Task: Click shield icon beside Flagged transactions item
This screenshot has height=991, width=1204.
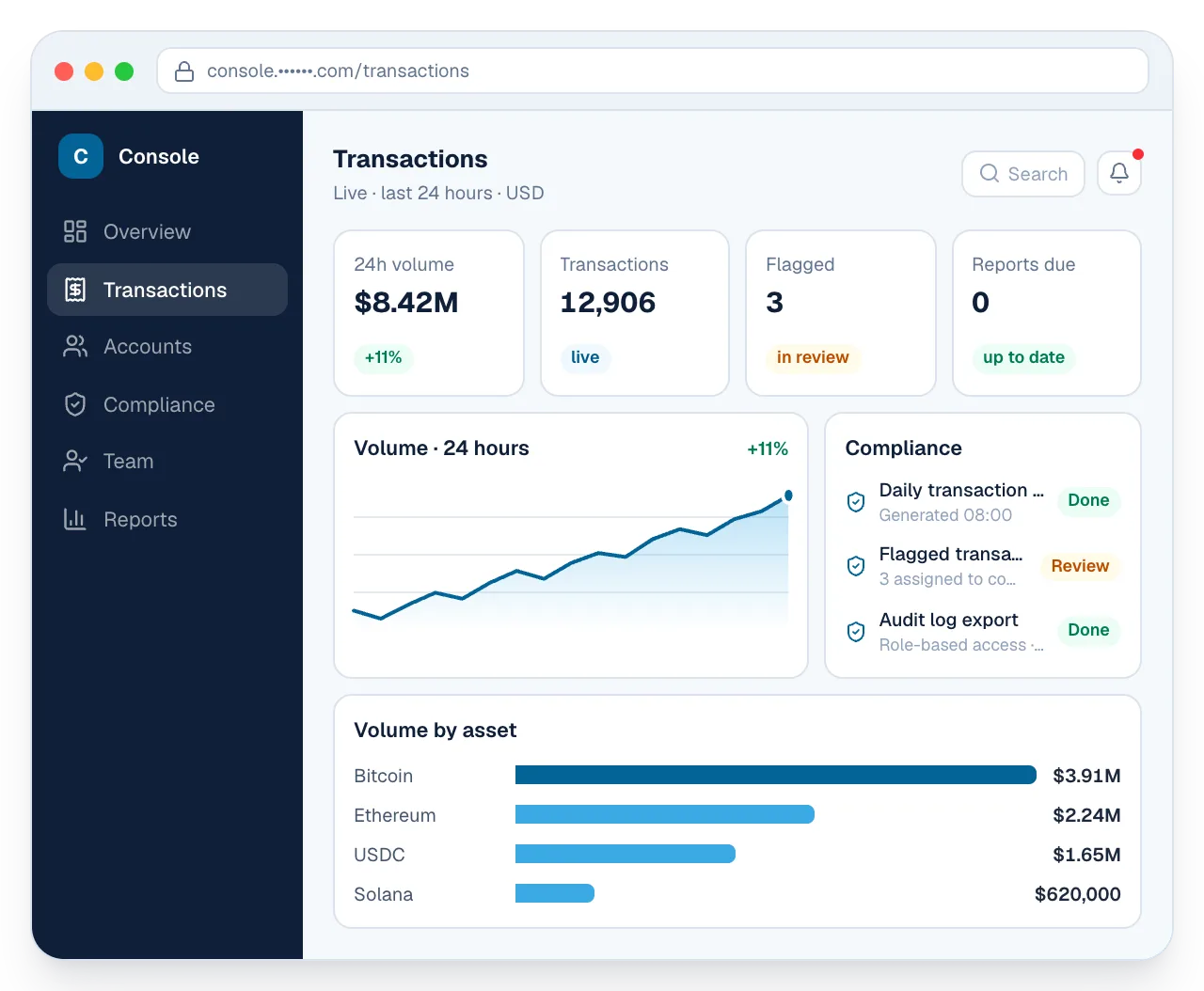Action: 856,566
